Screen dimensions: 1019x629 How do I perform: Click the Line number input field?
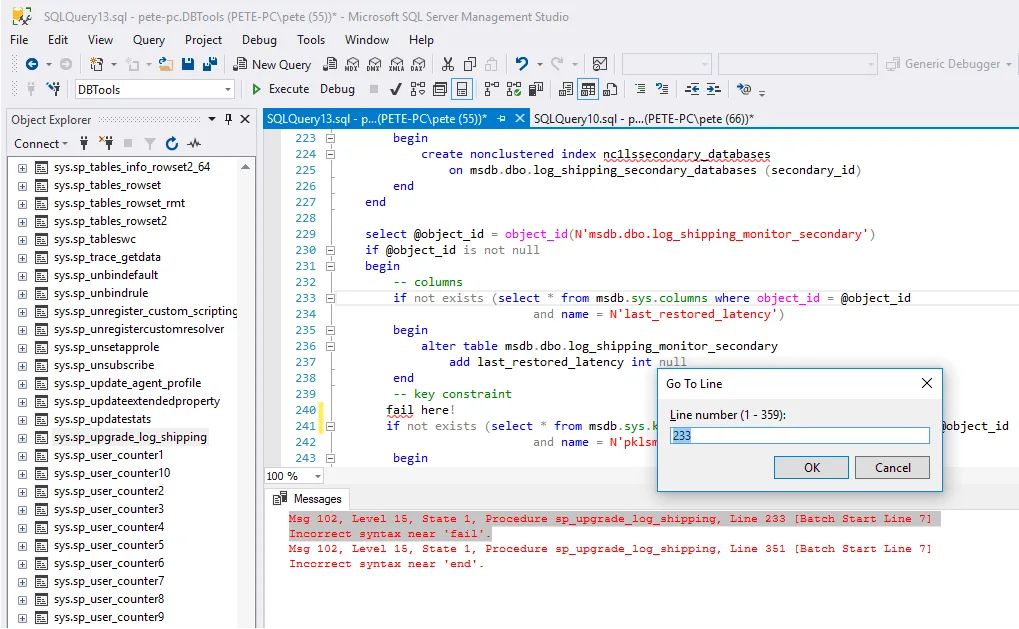[799, 435]
